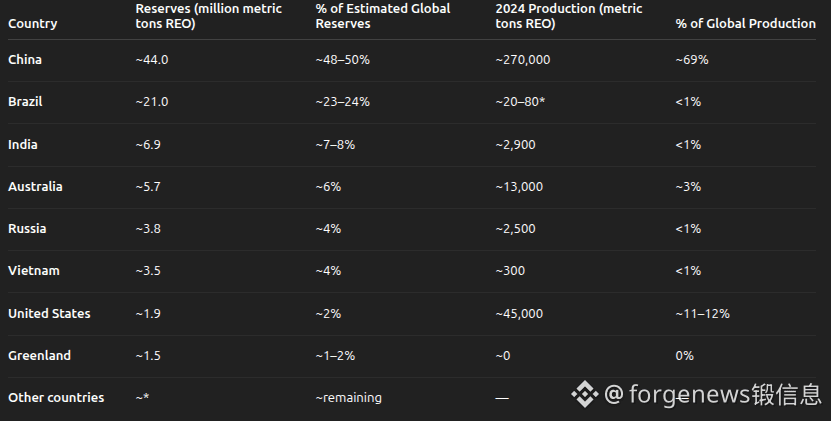Screen dimensions: 831x421
Task: Click the @forgenews watermark text
Action: pos(712,395)
